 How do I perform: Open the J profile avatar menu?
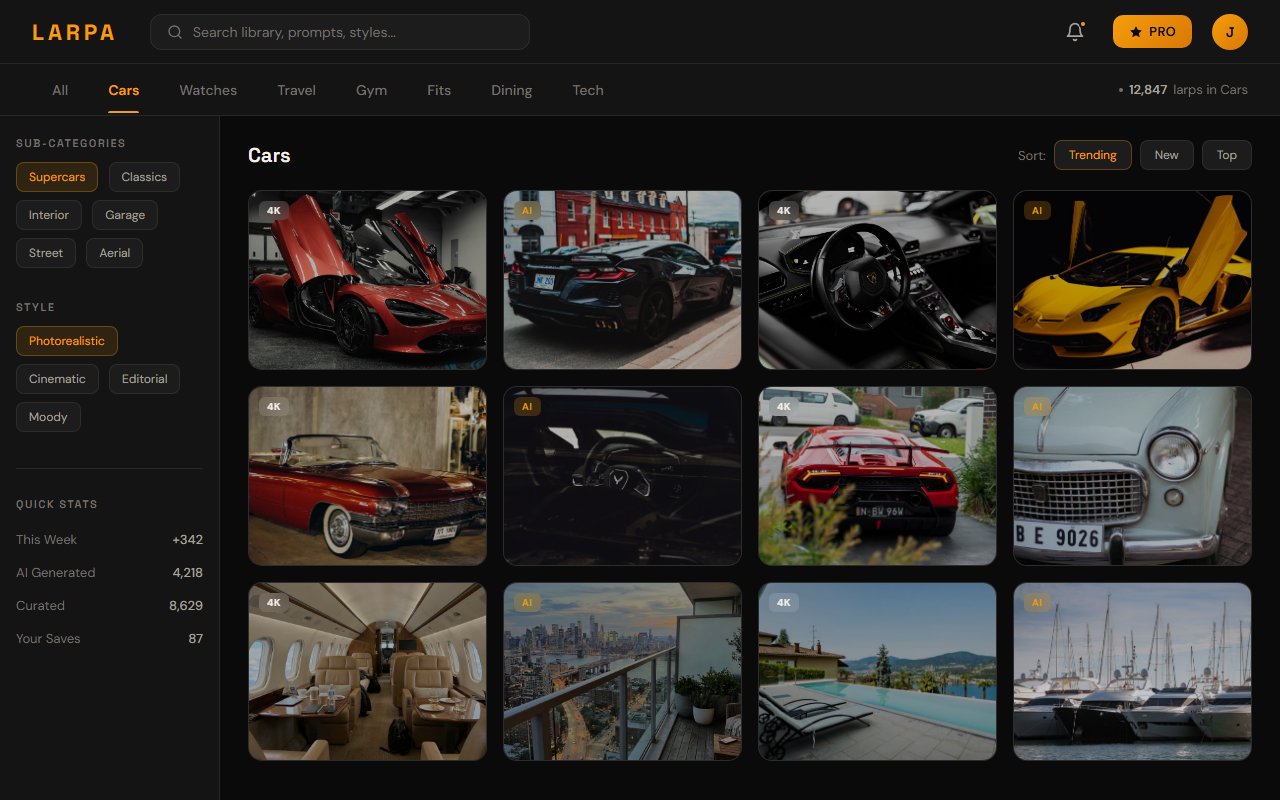click(x=1229, y=32)
